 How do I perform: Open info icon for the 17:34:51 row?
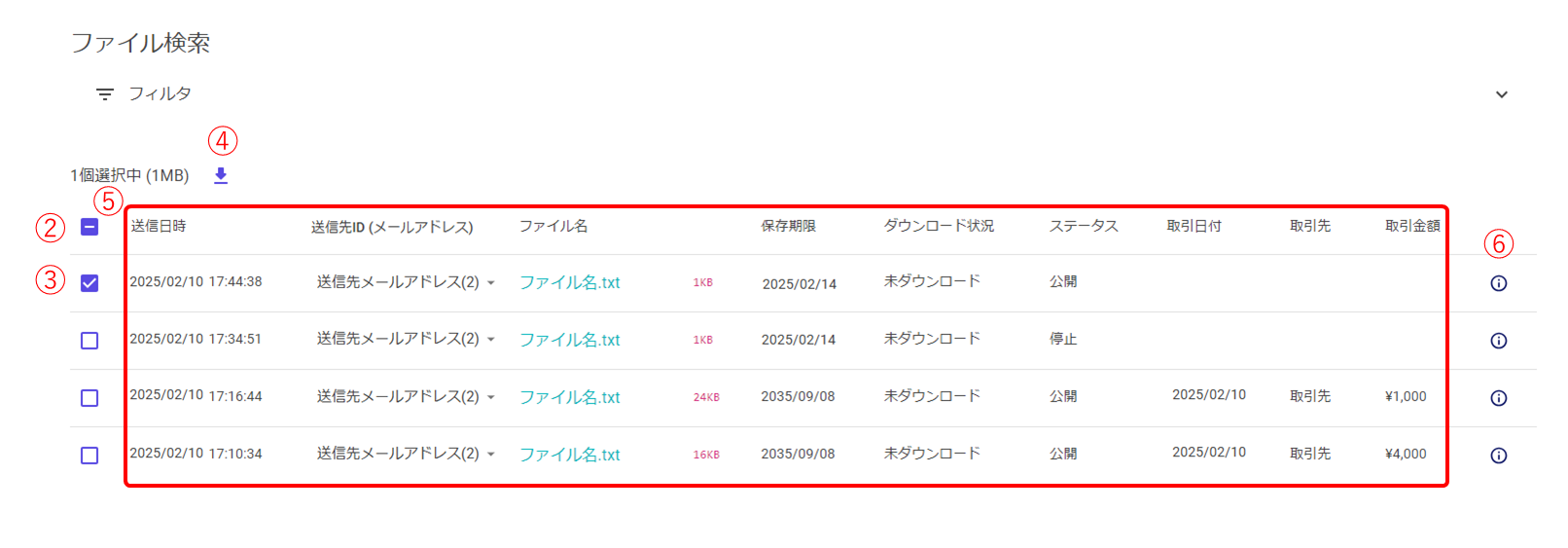pos(1498,341)
